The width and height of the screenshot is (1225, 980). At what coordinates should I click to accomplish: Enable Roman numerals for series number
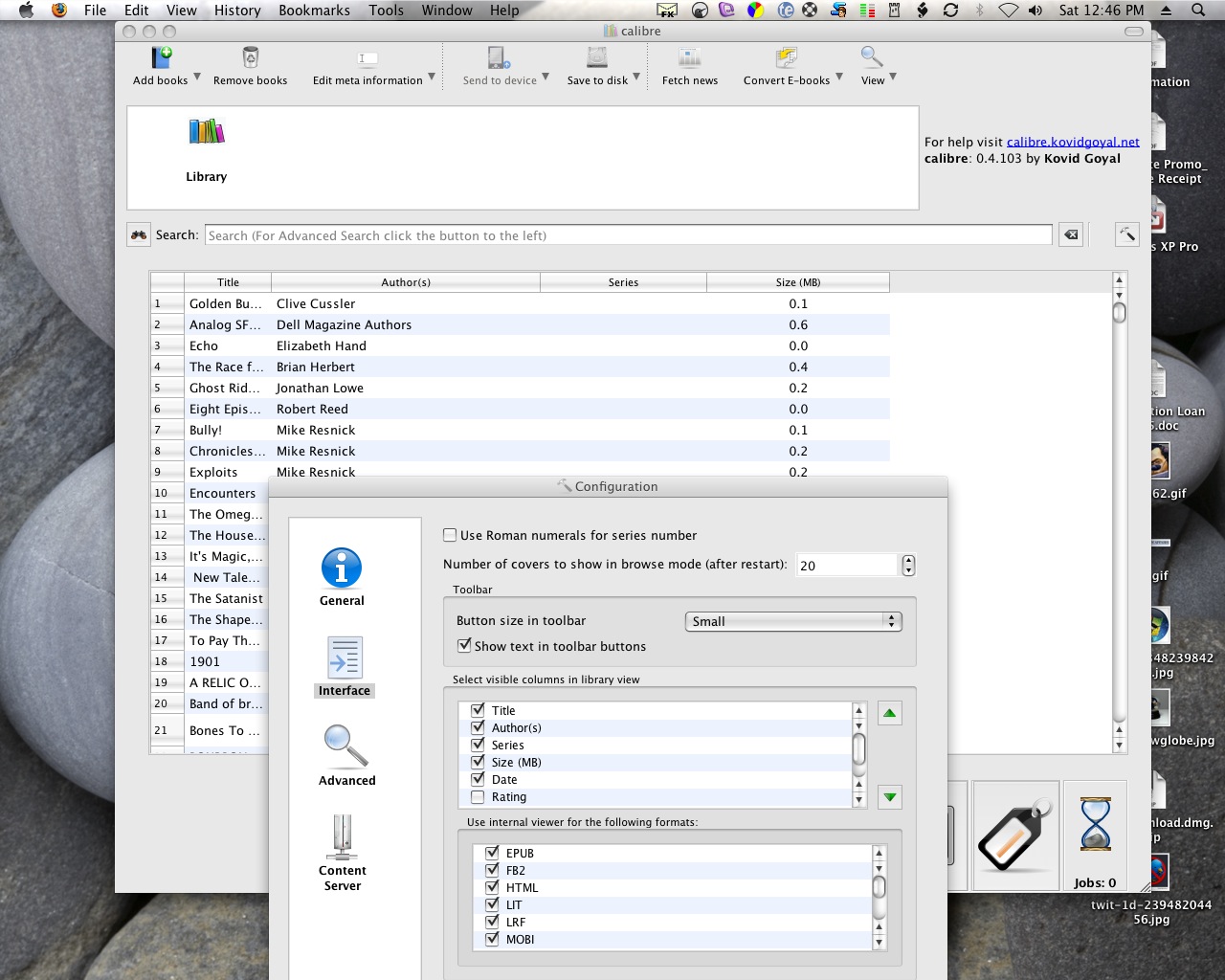click(x=450, y=536)
